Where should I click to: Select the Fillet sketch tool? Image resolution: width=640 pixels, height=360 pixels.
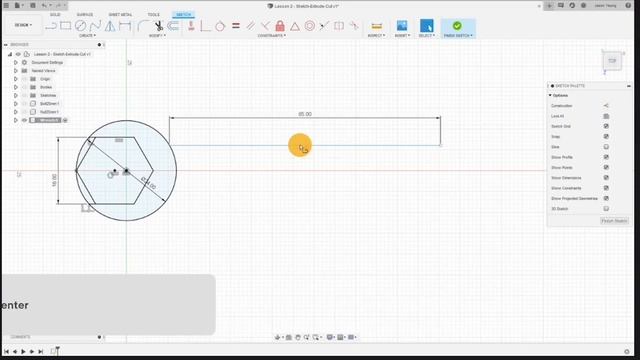143,26
